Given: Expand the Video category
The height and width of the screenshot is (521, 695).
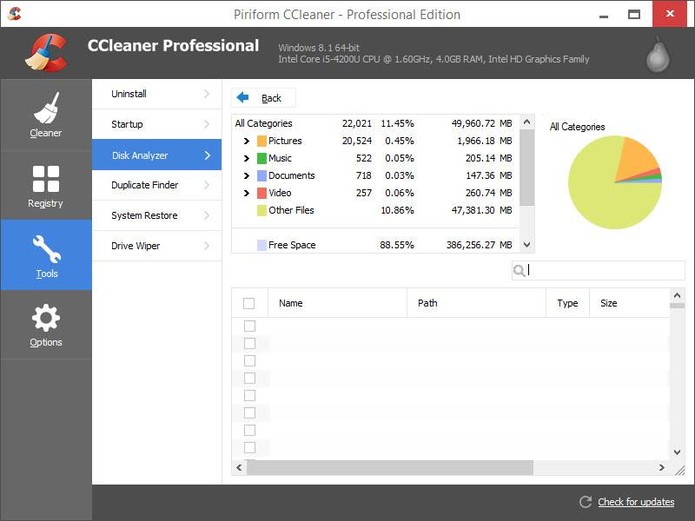Looking at the screenshot, I should click(246, 193).
